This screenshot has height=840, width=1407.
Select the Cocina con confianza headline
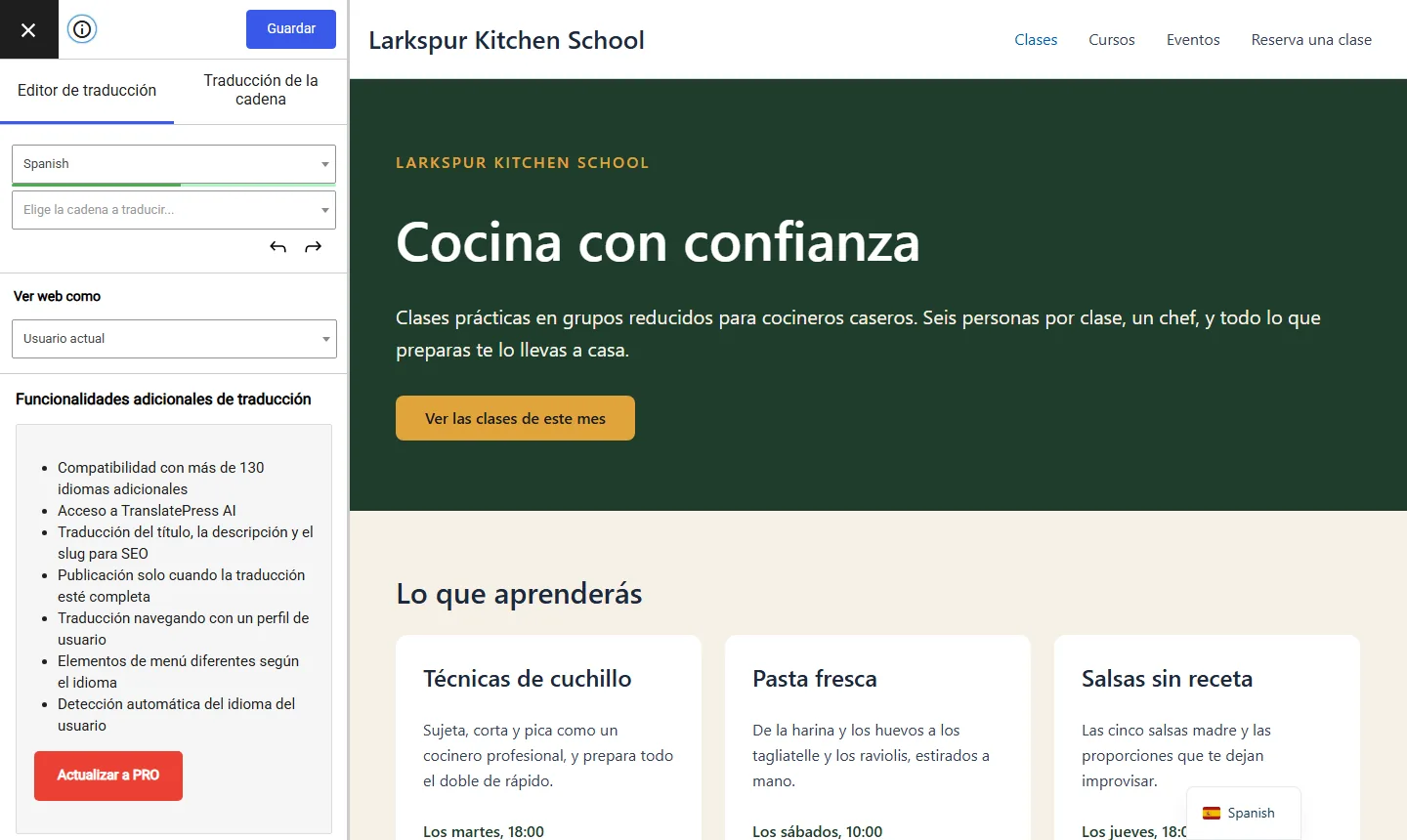(x=658, y=242)
